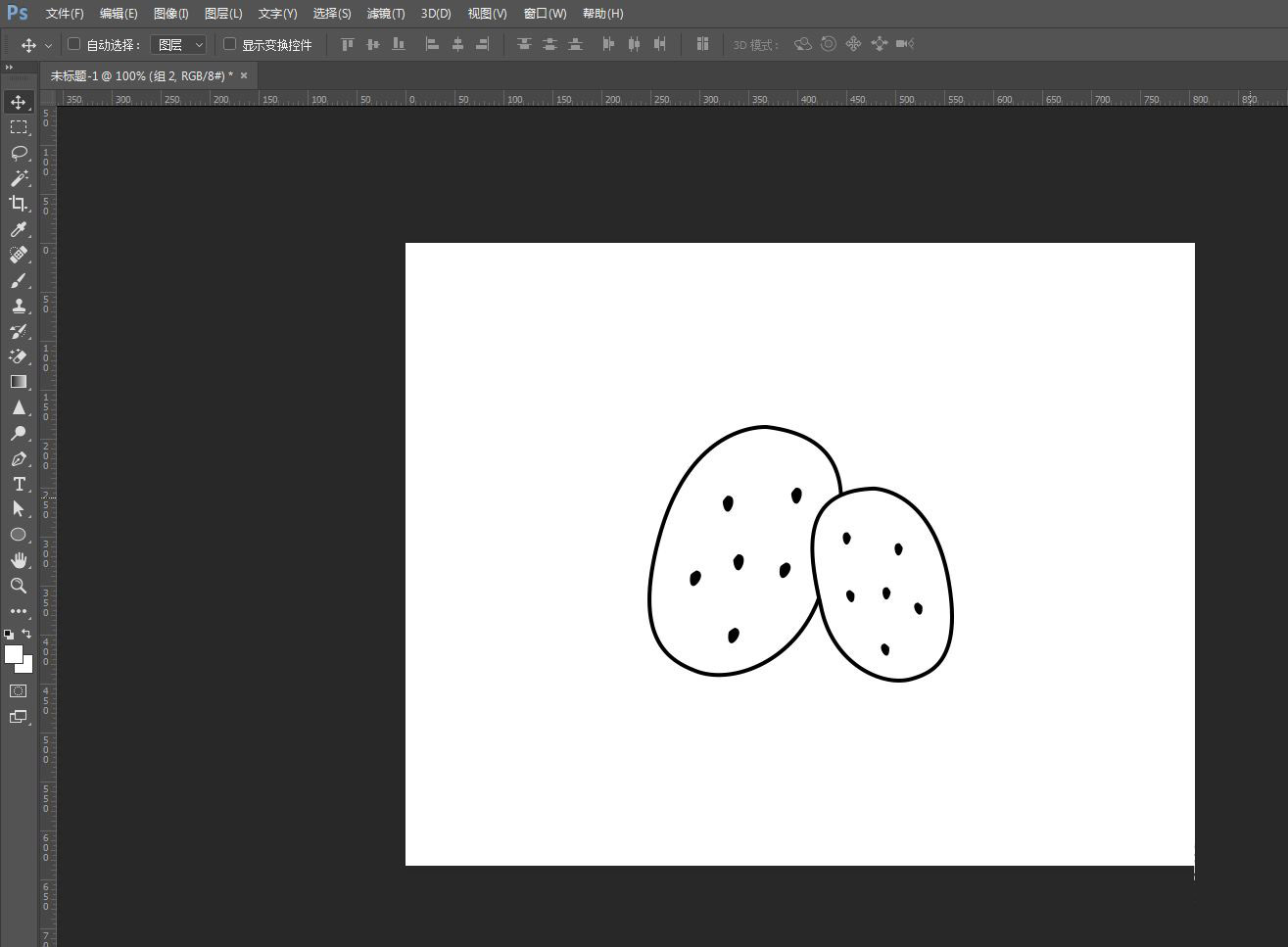Open the 滤镜(T) menu
The image size is (1288, 947).
385,14
